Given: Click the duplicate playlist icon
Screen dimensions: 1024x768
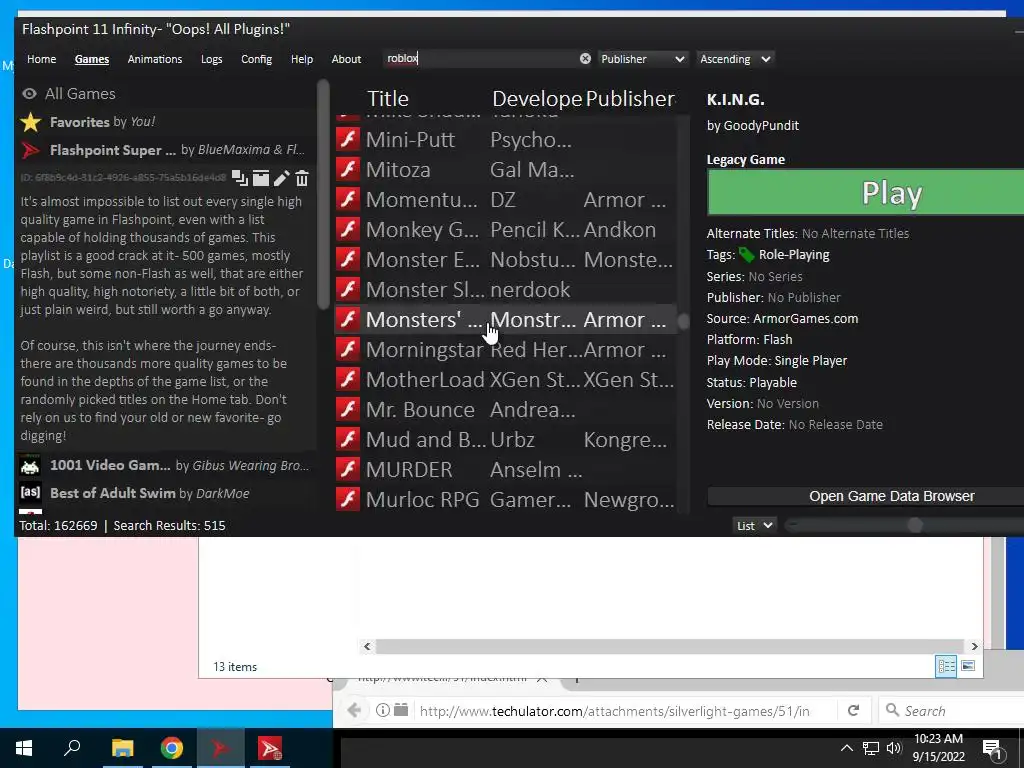Looking at the screenshot, I should click(x=240, y=178).
